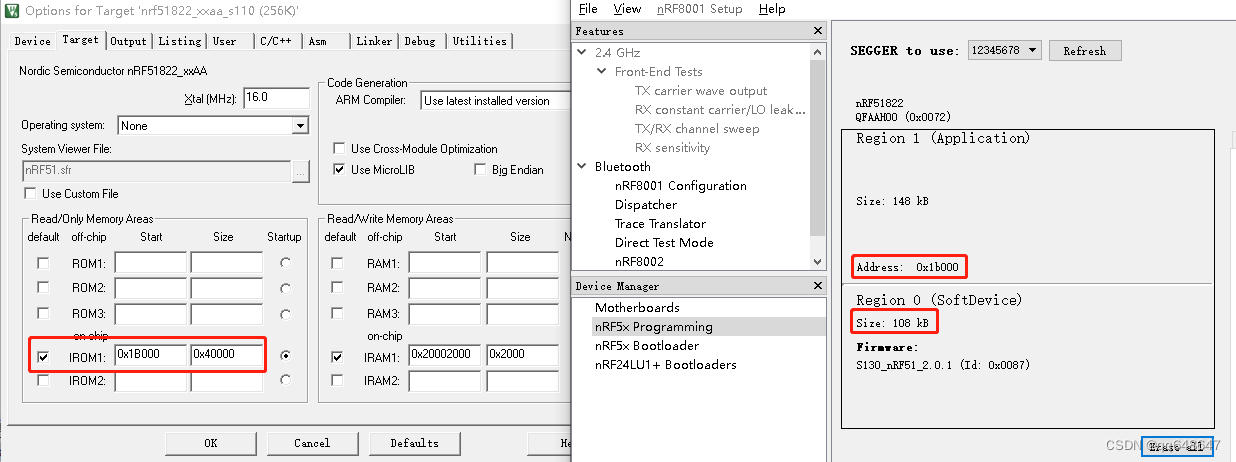Open the Utilities tab
The image size is (1236, 462).
480,41
